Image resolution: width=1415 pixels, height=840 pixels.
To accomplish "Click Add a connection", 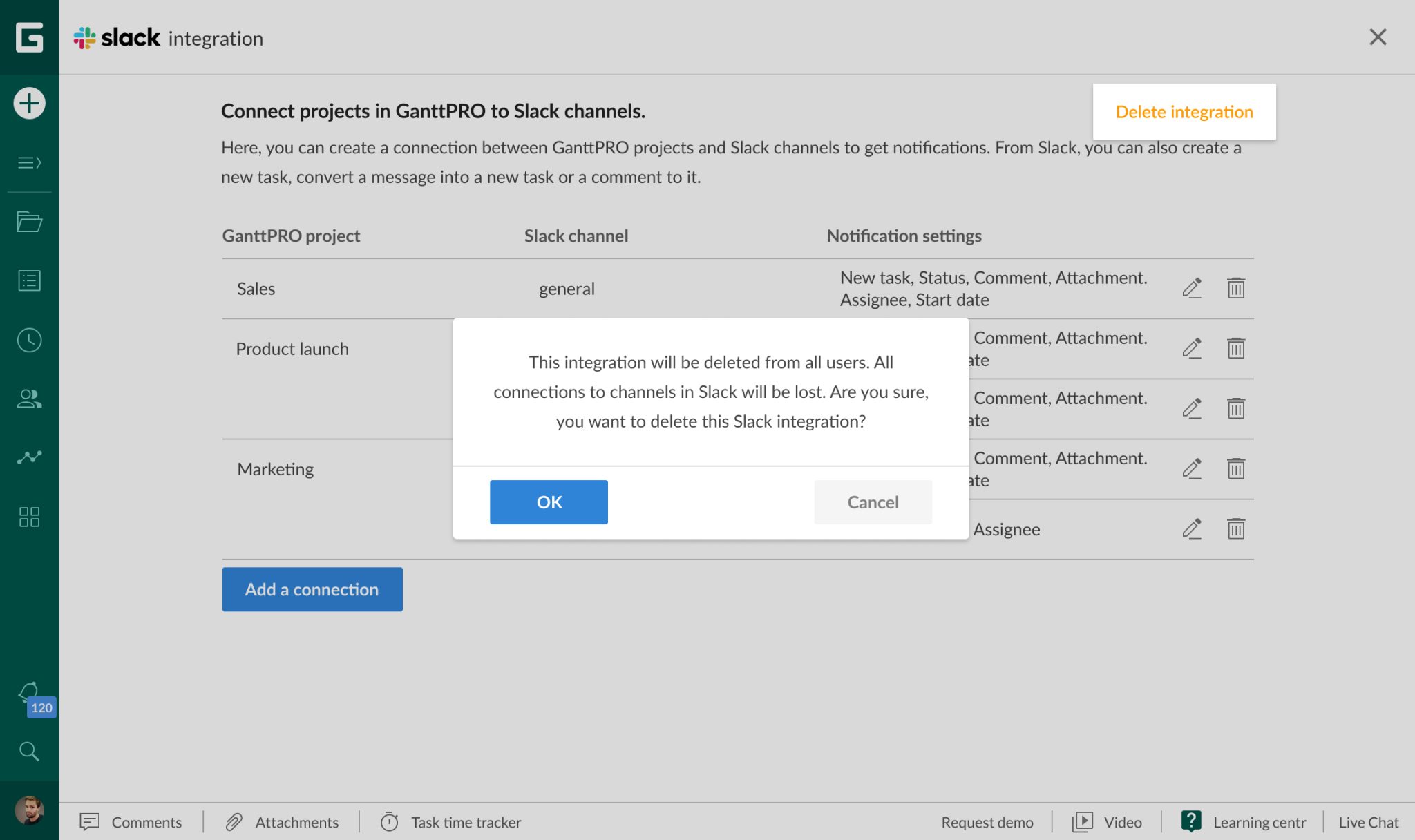I will click(x=312, y=589).
